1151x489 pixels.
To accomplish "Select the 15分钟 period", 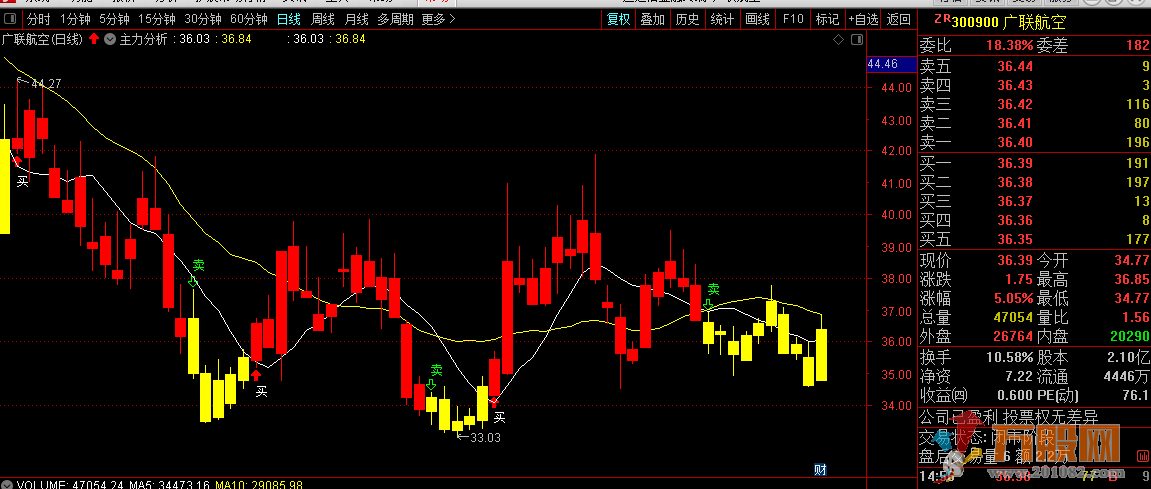I will [x=156, y=19].
